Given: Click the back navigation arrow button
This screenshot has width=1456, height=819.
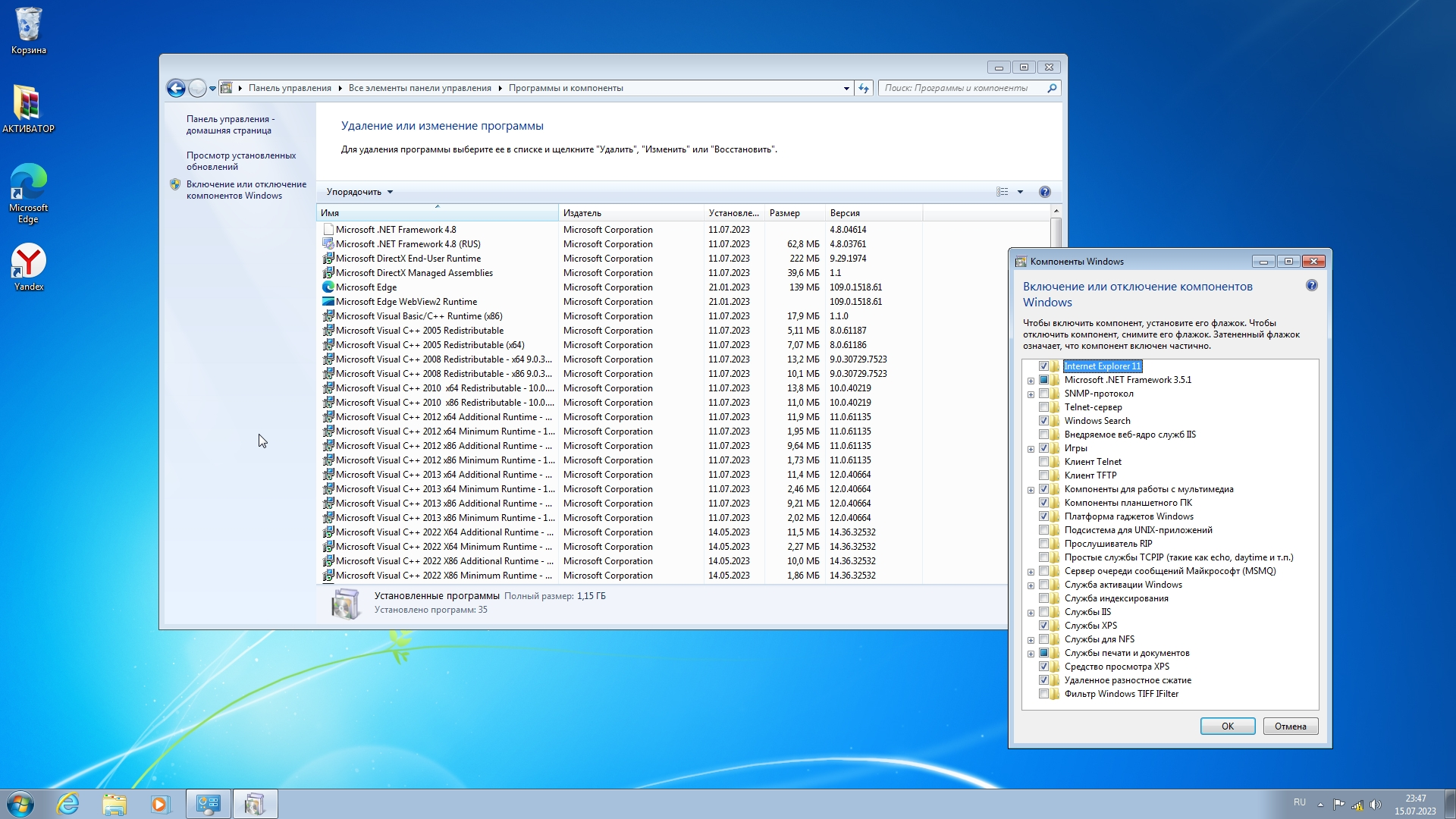Looking at the screenshot, I should tap(176, 89).
